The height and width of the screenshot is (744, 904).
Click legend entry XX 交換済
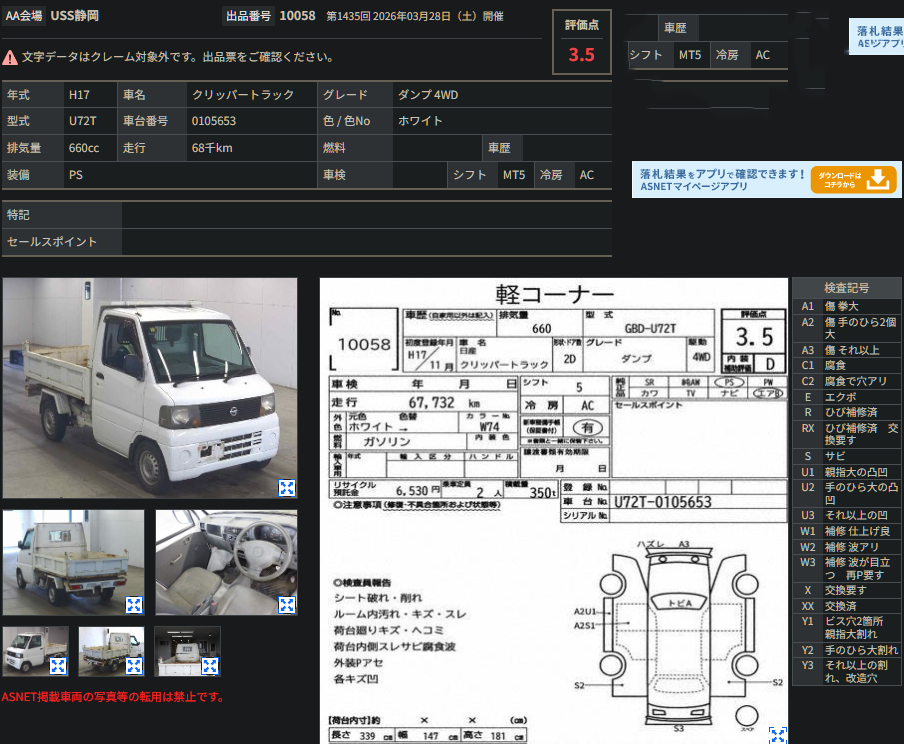[x=846, y=606]
